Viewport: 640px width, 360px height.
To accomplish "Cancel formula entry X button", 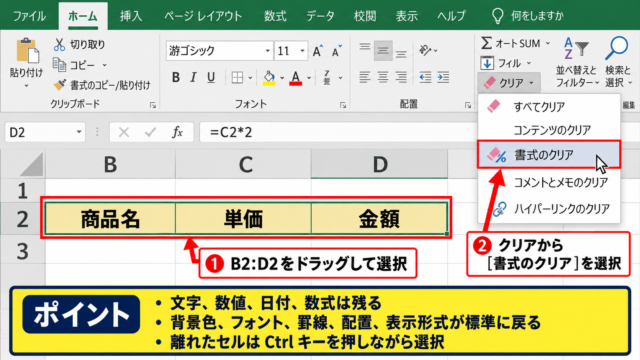I will [x=124, y=132].
